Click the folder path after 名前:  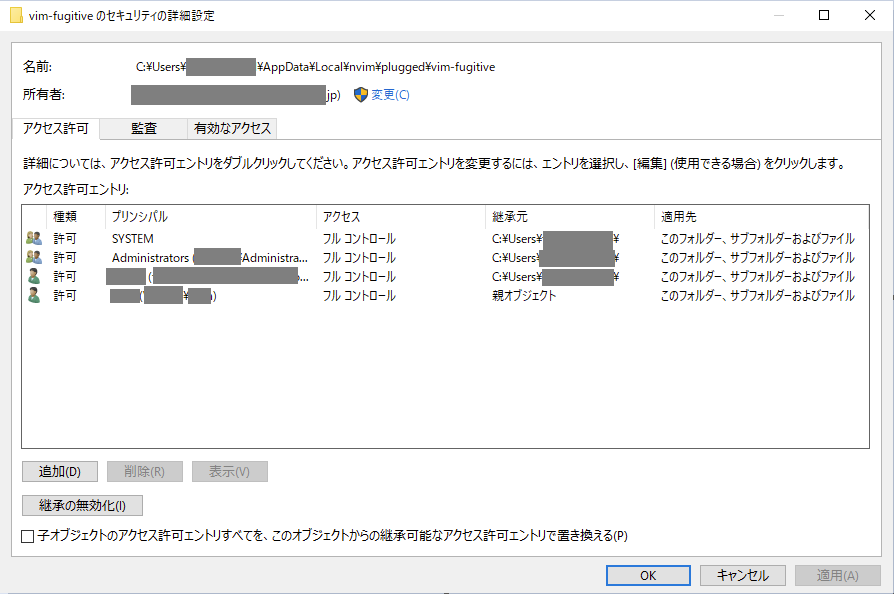[x=315, y=67]
